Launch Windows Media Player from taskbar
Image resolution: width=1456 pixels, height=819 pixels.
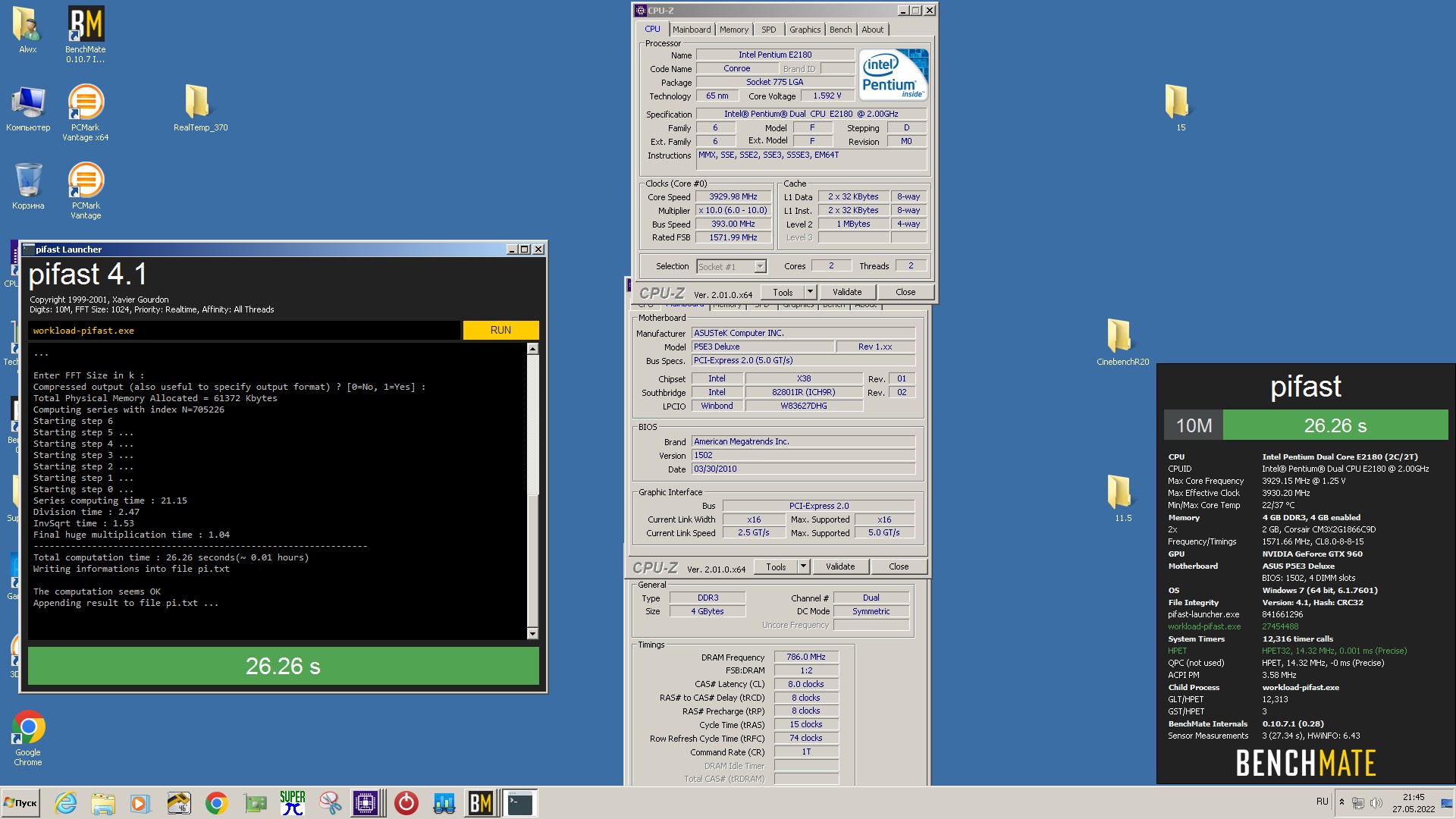(x=140, y=803)
